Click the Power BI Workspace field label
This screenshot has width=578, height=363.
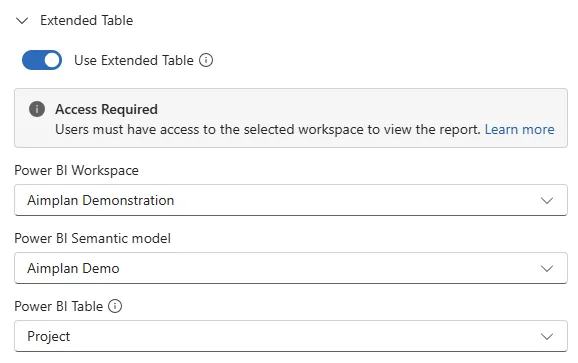coord(76,170)
